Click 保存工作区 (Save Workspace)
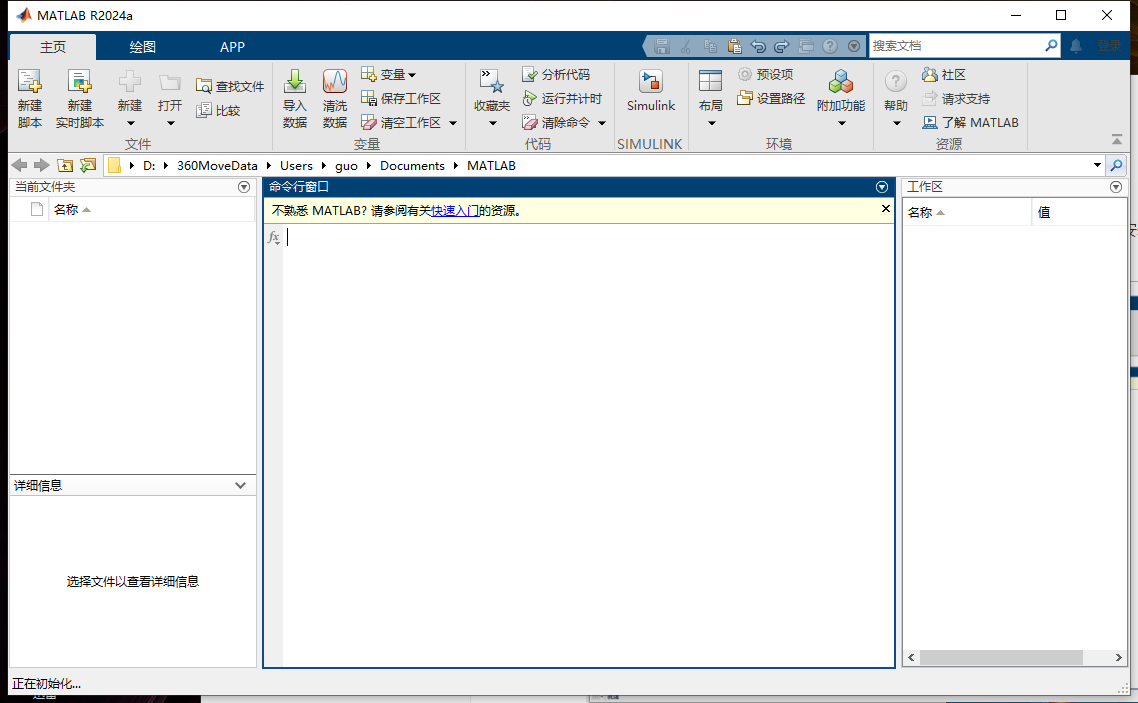Viewport: 1138px width, 703px height. (x=401, y=98)
